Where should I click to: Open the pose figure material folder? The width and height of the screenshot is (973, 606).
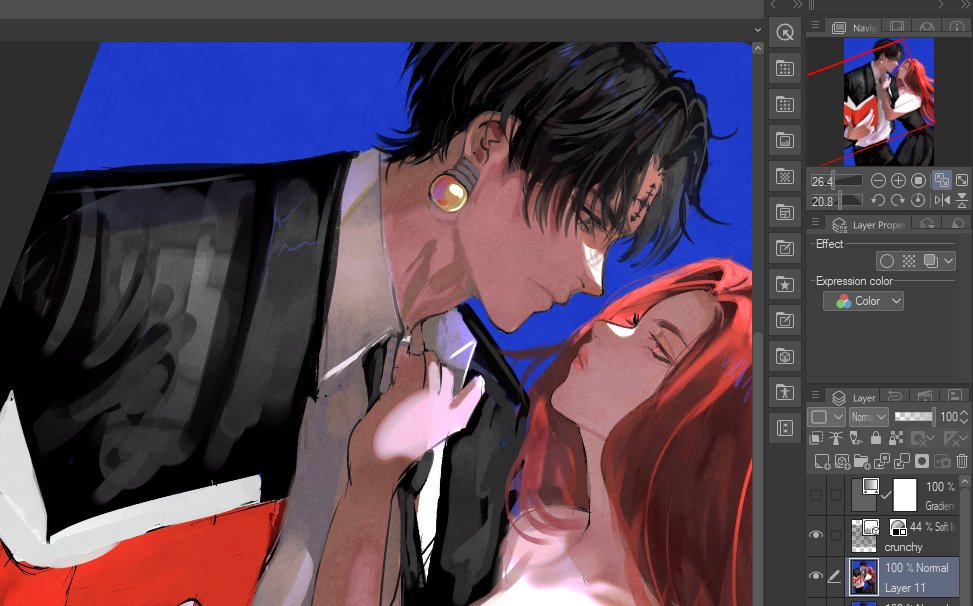785,392
